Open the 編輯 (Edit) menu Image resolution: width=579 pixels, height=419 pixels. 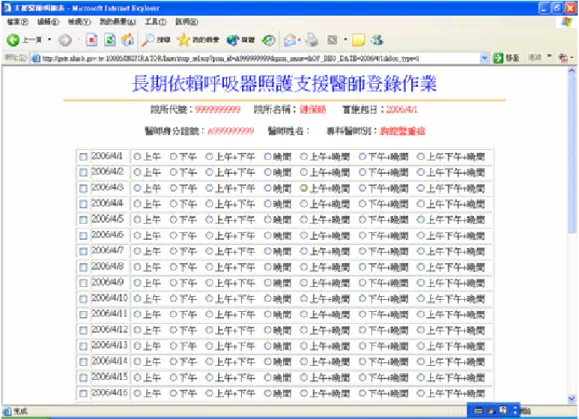tap(48, 22)
